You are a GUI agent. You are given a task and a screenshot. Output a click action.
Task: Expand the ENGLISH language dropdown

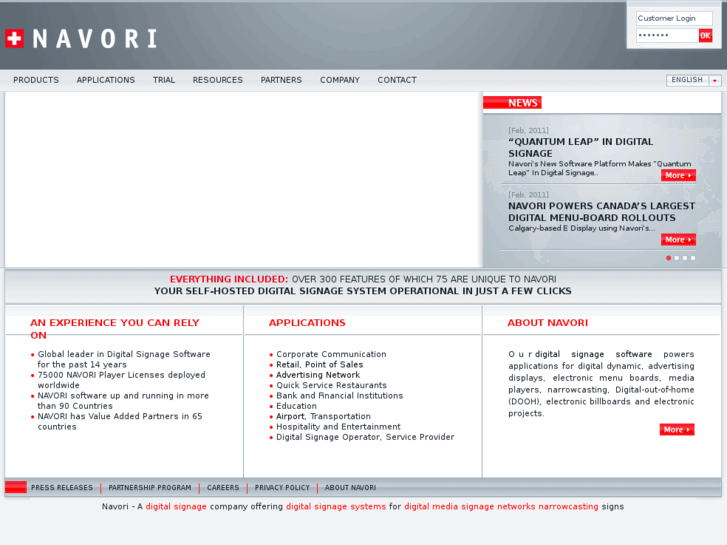[x=694, y=80]
